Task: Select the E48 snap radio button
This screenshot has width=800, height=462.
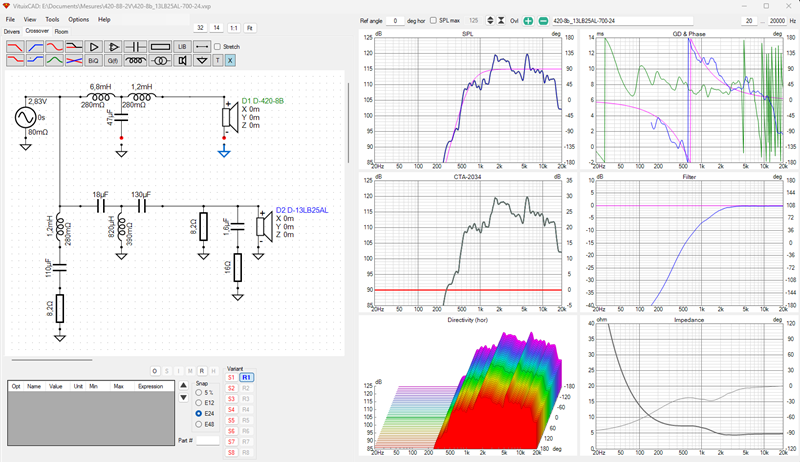Action: pos(198,424)
